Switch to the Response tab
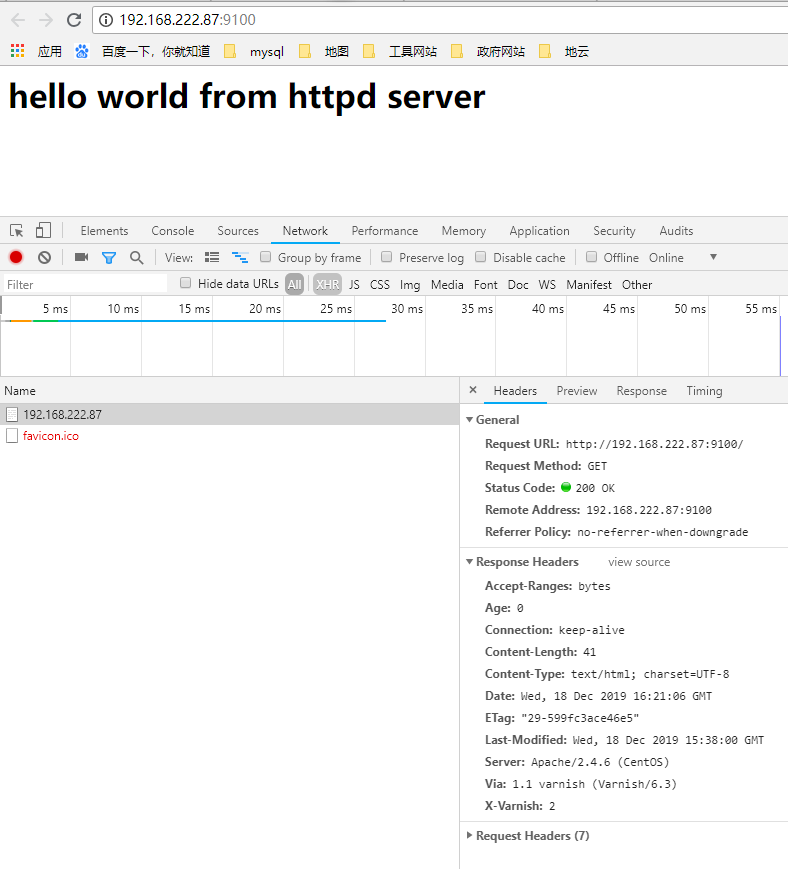The height and width of the screenshot is (869, 788). coord(642,391)
